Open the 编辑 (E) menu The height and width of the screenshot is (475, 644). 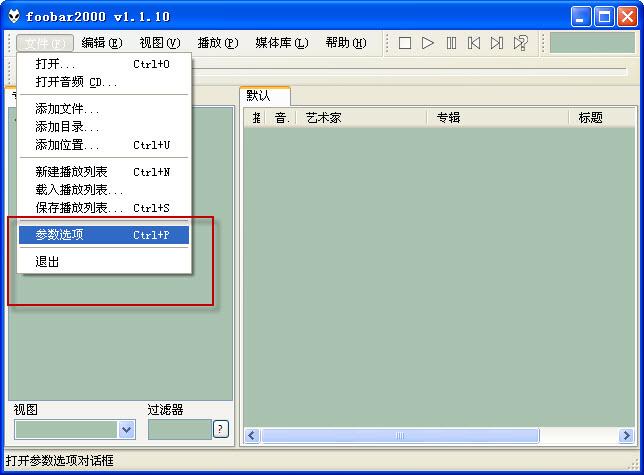102,43
